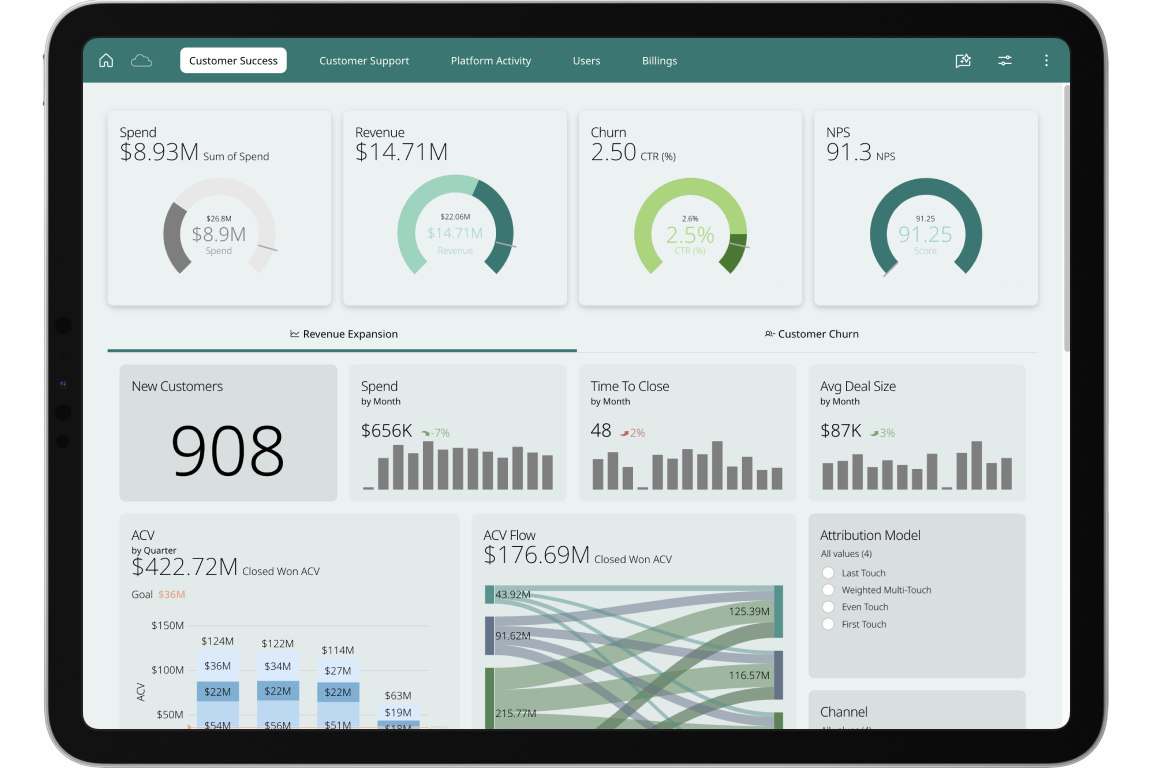Open the three-dot overflow menu
This screenshot has height=768, width=1152.
(x=1046, y=60)
